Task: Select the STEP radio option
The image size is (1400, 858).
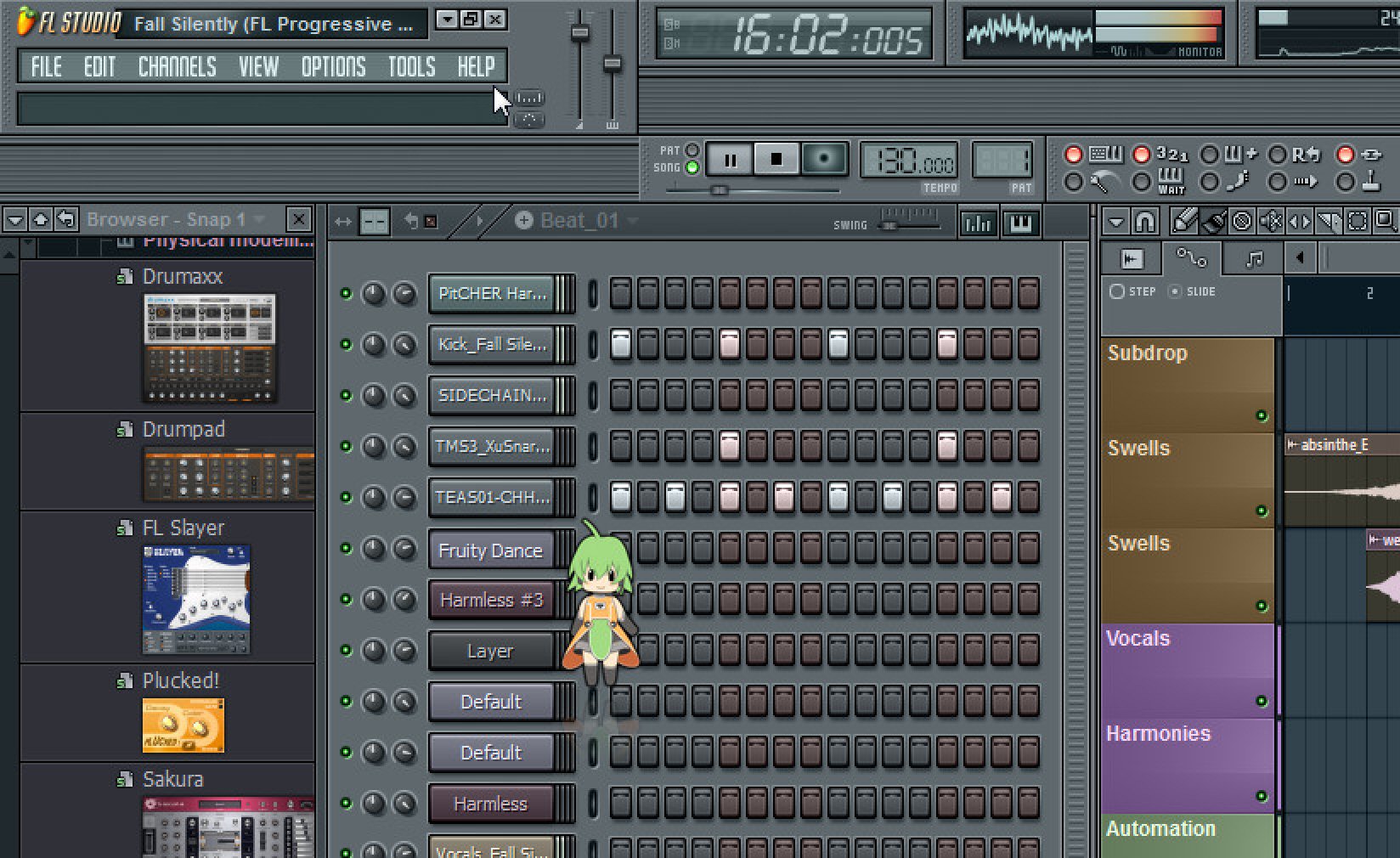Action: tap(1117, 291)
